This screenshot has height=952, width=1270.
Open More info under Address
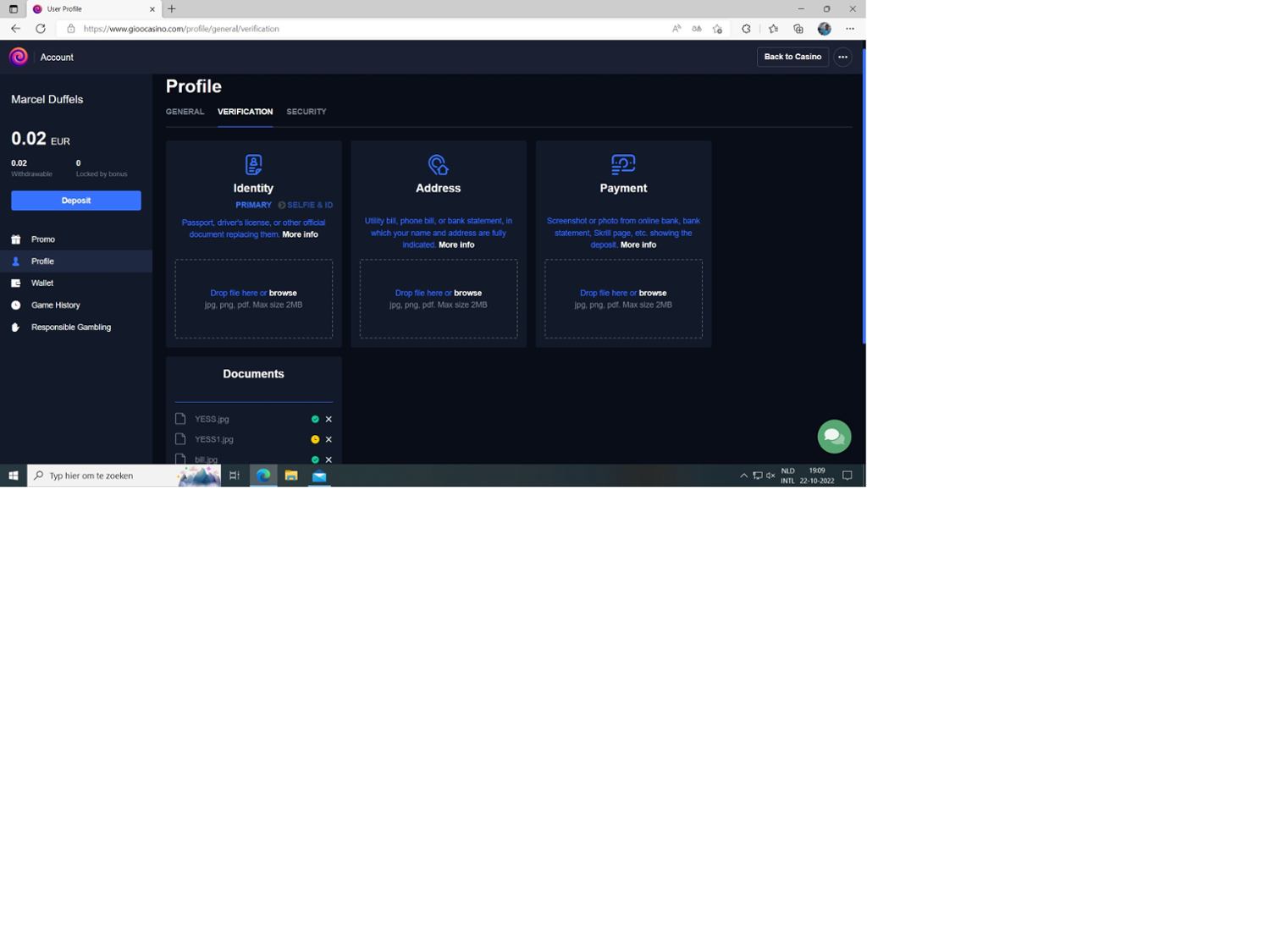(x=456, y=245)
